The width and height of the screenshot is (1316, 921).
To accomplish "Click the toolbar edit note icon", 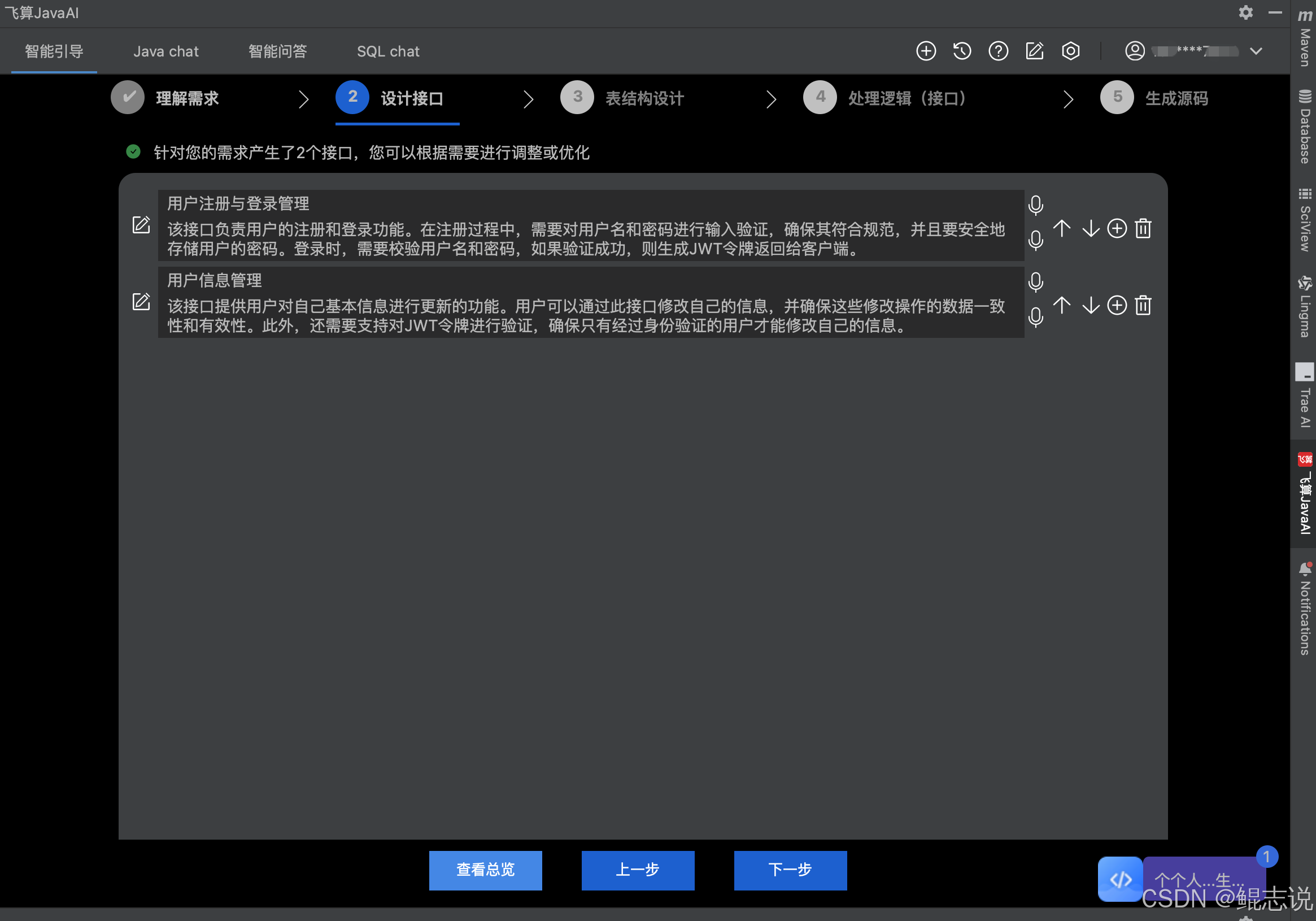I will [1034, 51].
